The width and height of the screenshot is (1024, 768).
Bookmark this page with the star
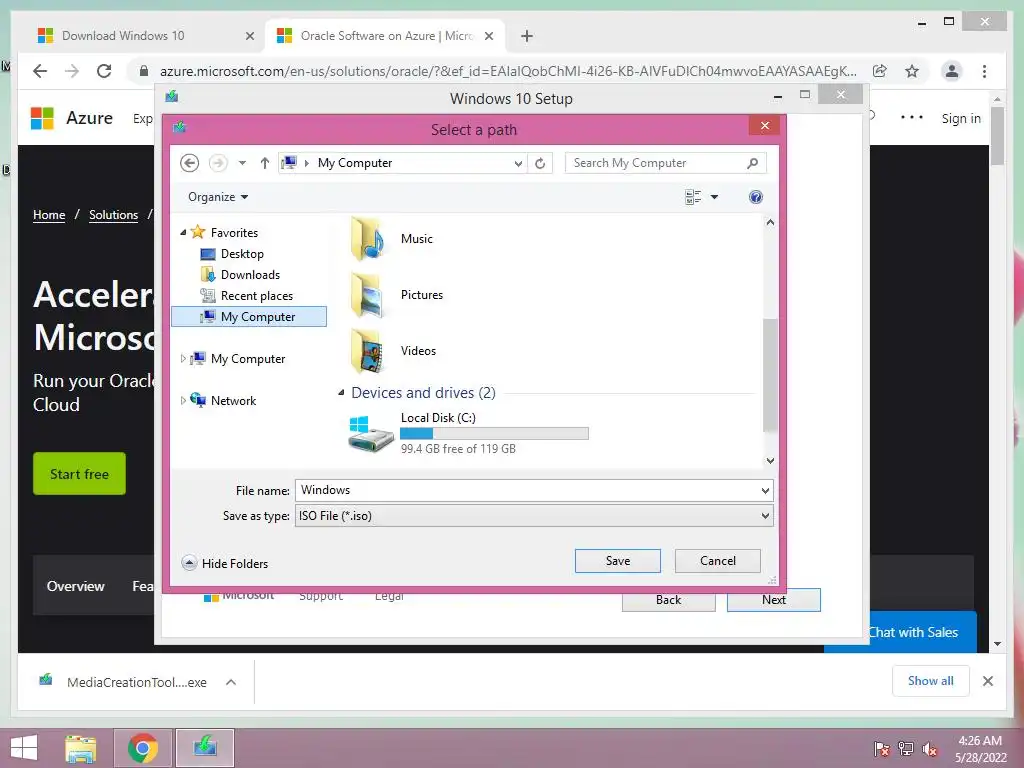(912, 71)
